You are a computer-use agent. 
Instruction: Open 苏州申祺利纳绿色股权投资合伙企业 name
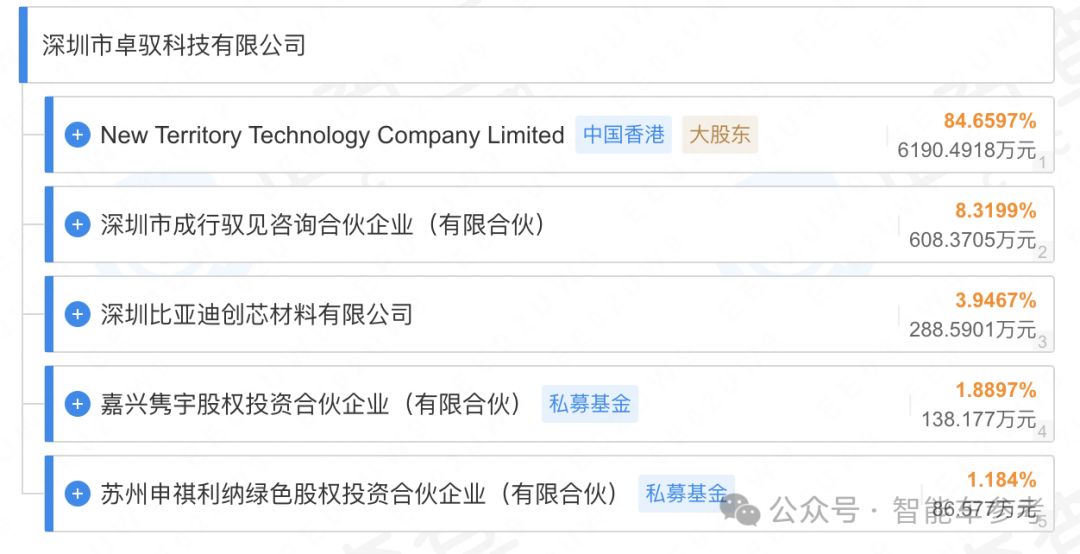(360, 493)
